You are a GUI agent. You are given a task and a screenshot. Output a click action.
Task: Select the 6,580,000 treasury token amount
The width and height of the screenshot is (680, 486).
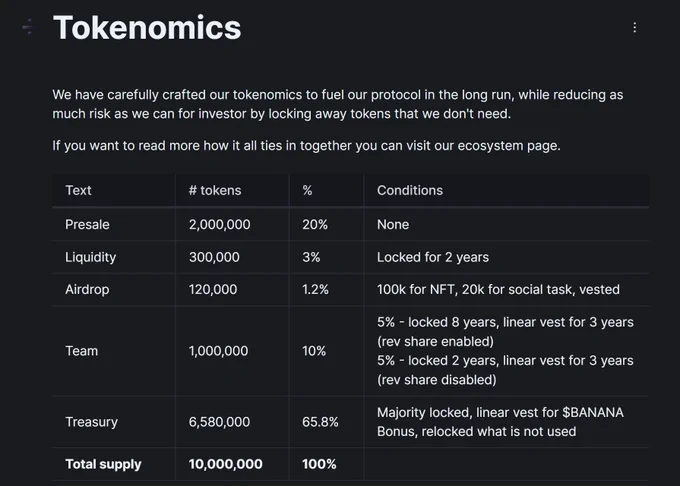click(x=219, y=422)
